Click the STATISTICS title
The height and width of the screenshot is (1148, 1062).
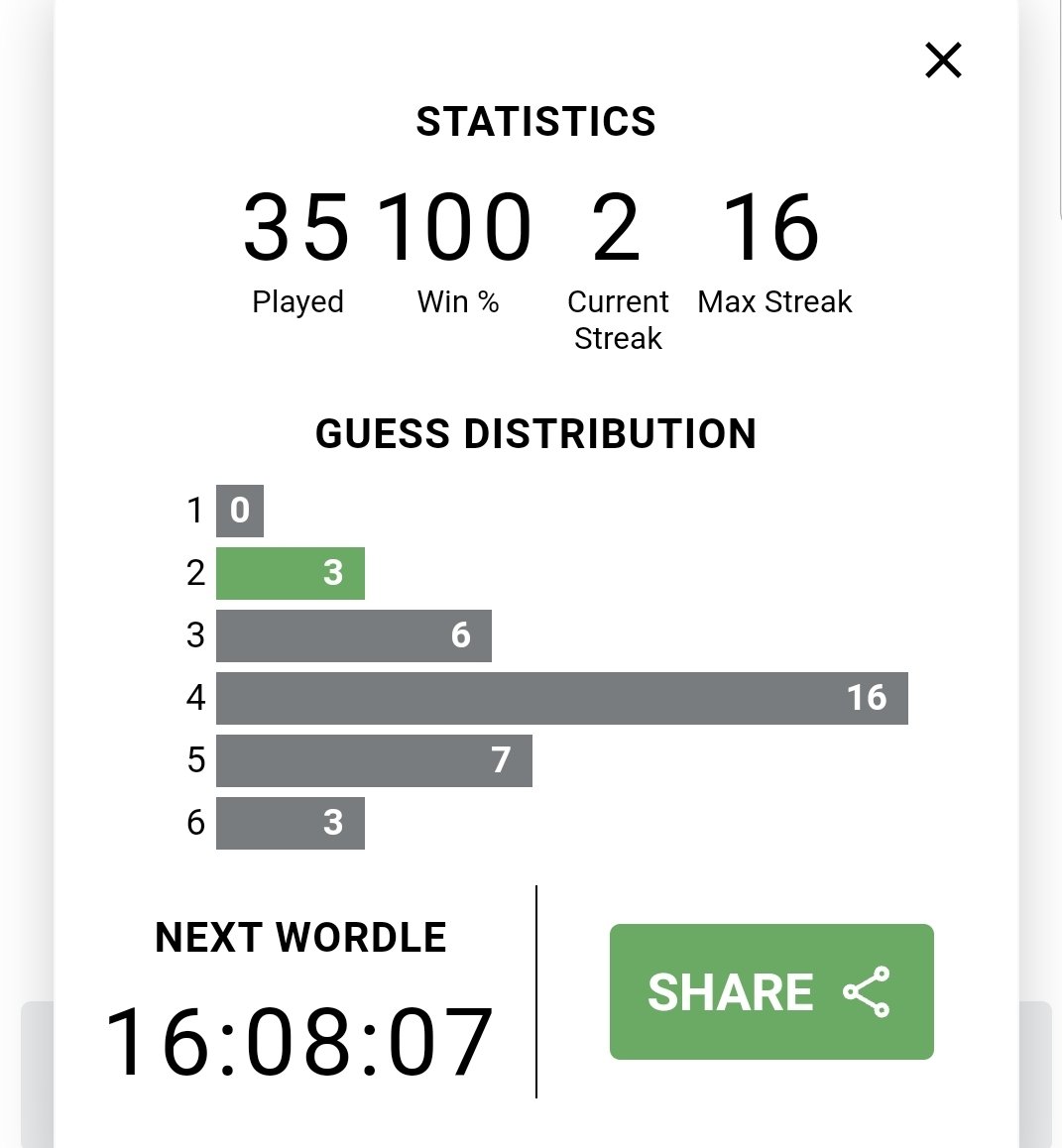(536, 122)
